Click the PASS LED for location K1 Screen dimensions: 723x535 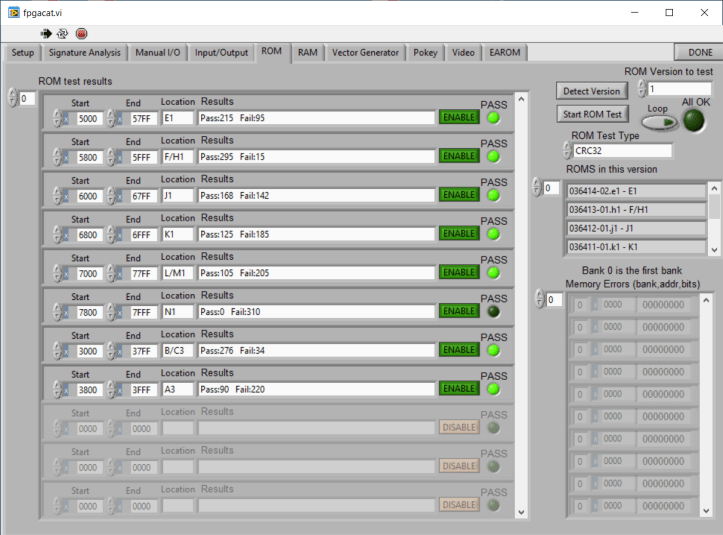pos(493,234)
